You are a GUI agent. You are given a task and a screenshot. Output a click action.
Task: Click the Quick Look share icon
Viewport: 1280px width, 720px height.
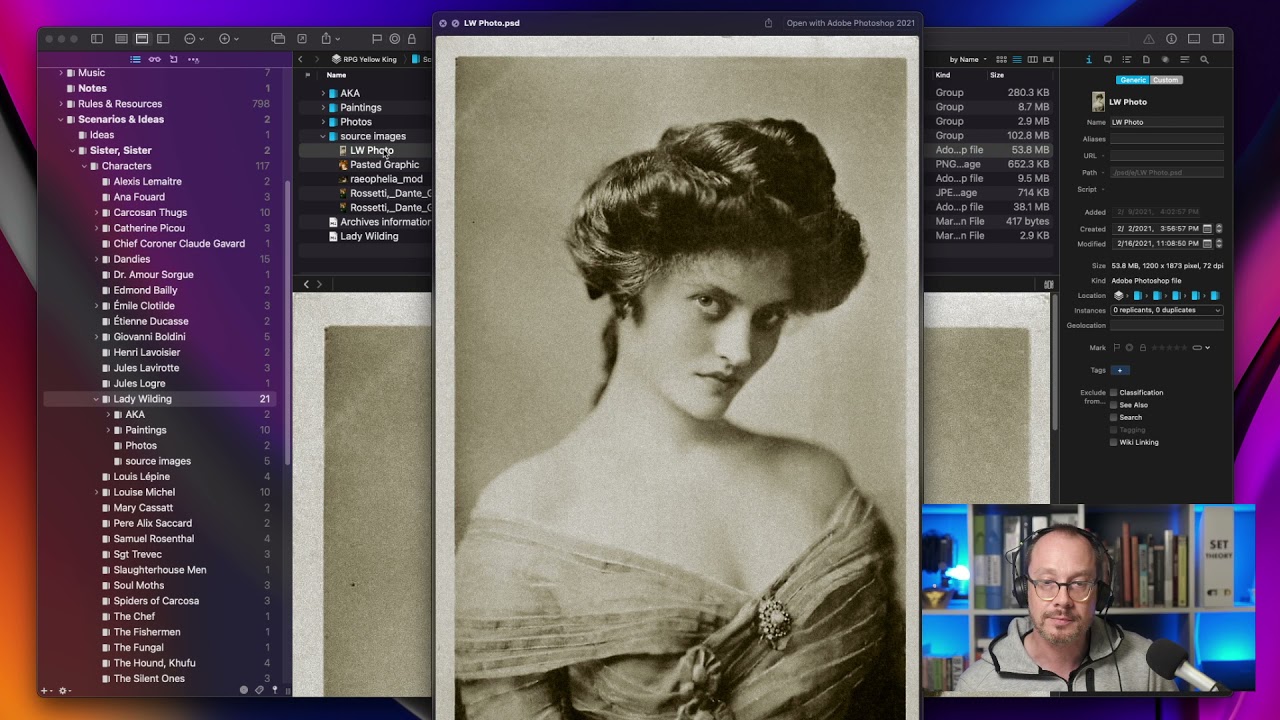tap(768, 23)
